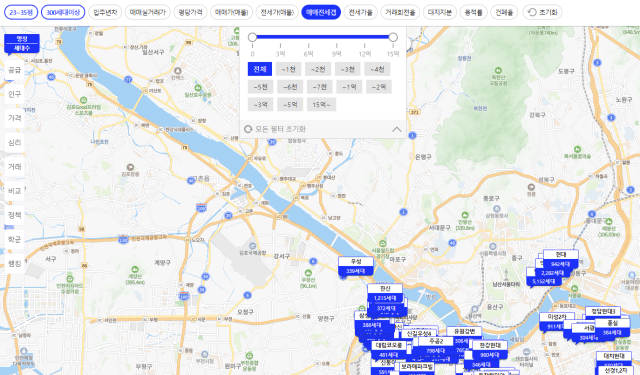Click the 유원강변 apartment marker

pyautogui.click(x=464, y=335)
